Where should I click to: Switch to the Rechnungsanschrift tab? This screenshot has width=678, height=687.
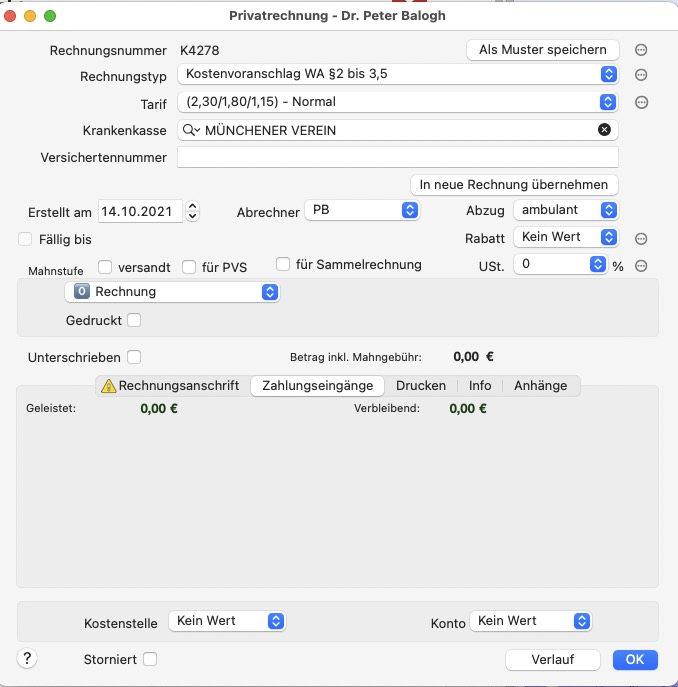(x=171, y=386)
